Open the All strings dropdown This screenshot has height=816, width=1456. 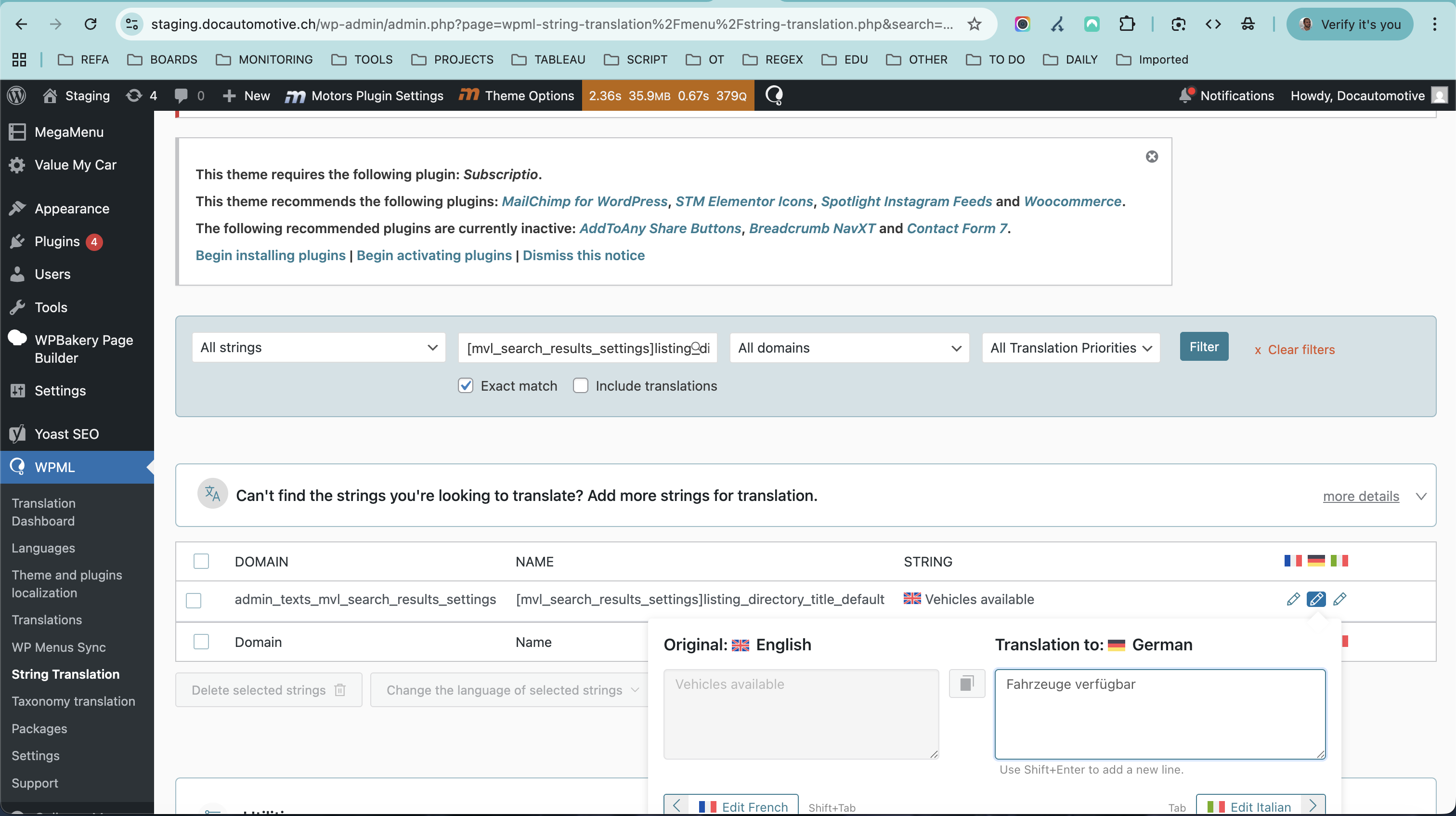(319, 347)
